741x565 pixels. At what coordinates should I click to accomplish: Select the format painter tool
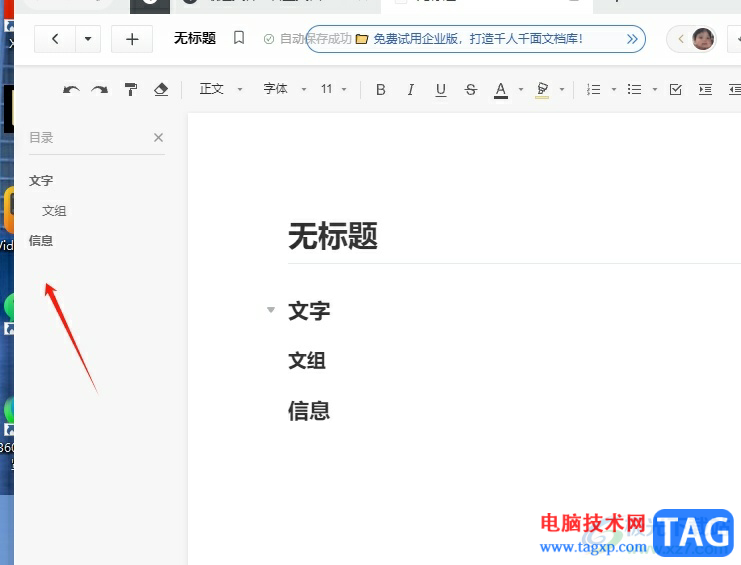tap(131, 89)
